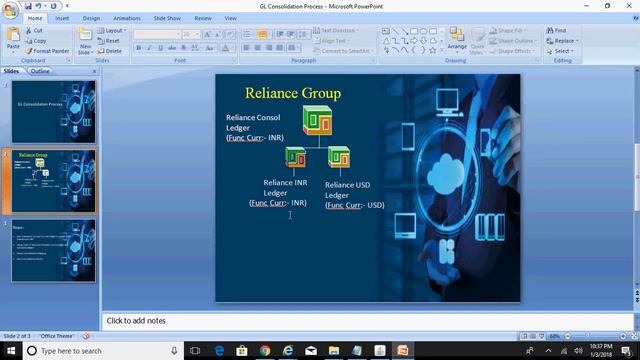
Task: Click Text Direction button
Action: (x=336, y=31)
